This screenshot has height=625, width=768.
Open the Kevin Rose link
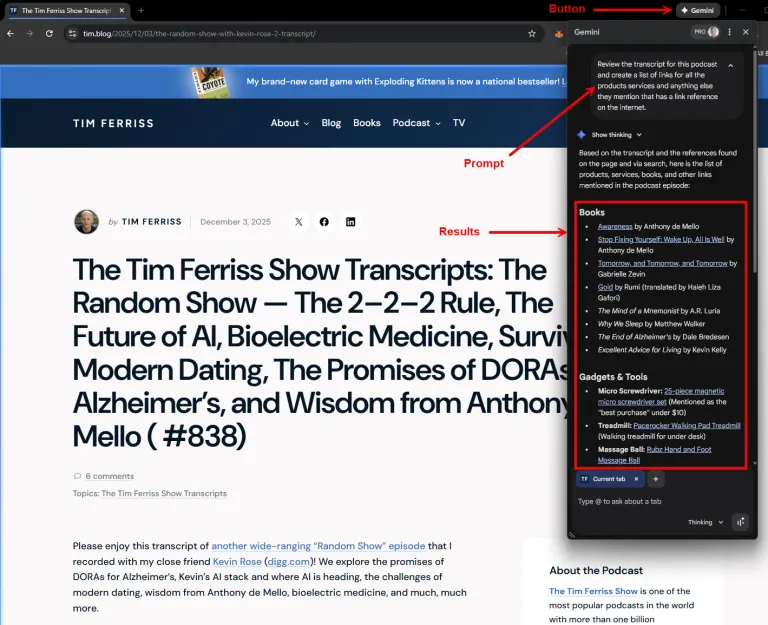pyautogui.click(x=237, y=561)
